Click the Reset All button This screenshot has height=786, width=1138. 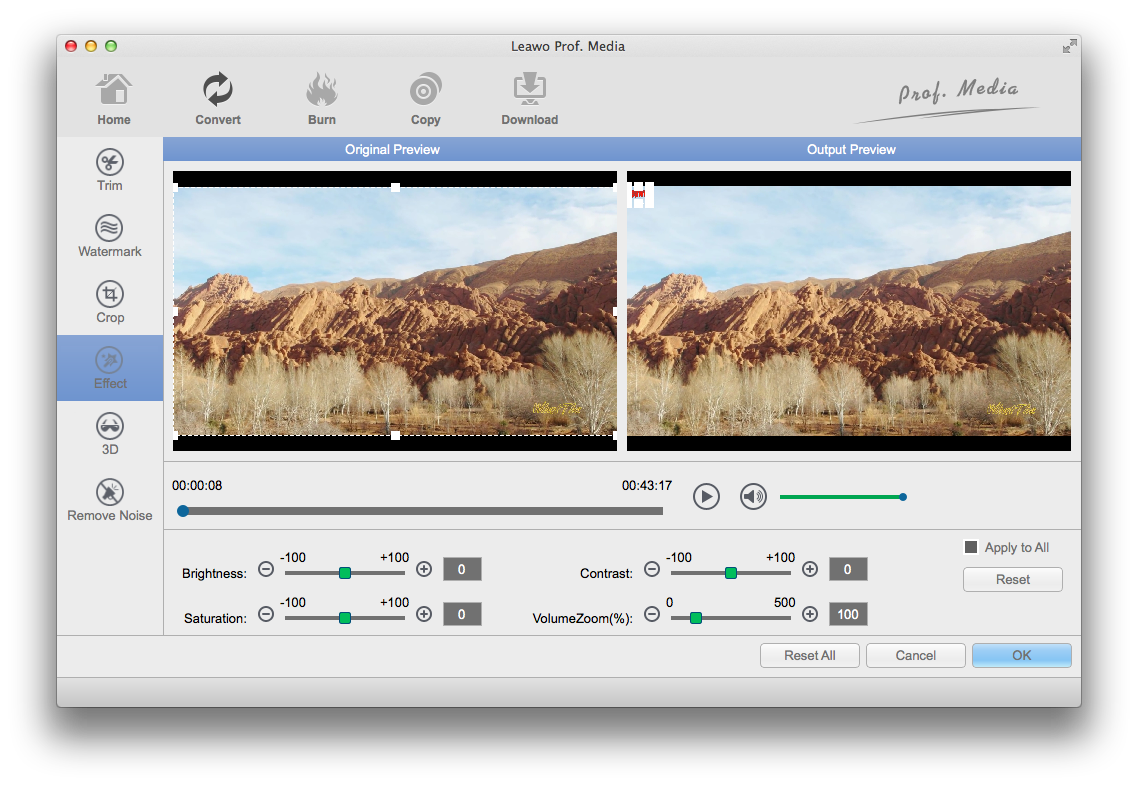pos(809,656)
